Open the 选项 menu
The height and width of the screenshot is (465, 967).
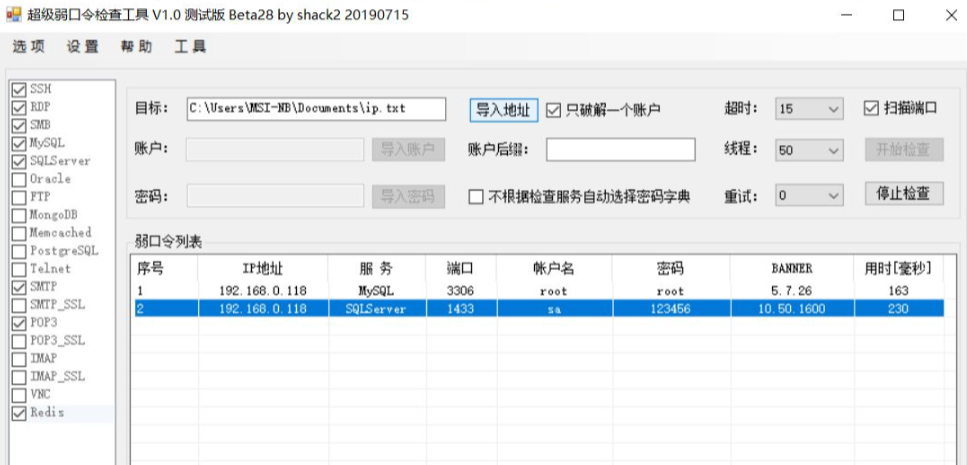click(x=29, y=47)
